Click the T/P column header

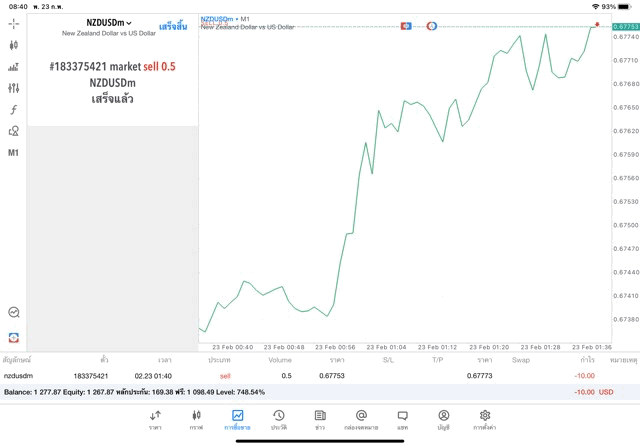coord(438,360)
